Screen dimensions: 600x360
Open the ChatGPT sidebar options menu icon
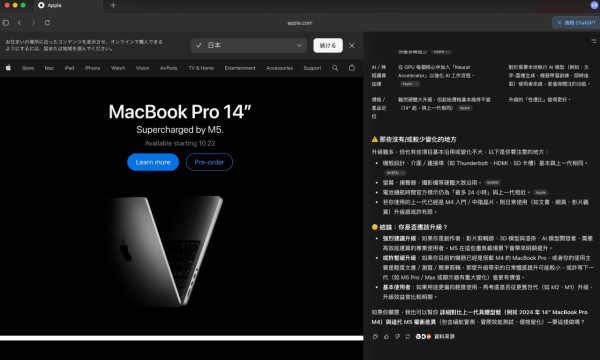point(593,41)
